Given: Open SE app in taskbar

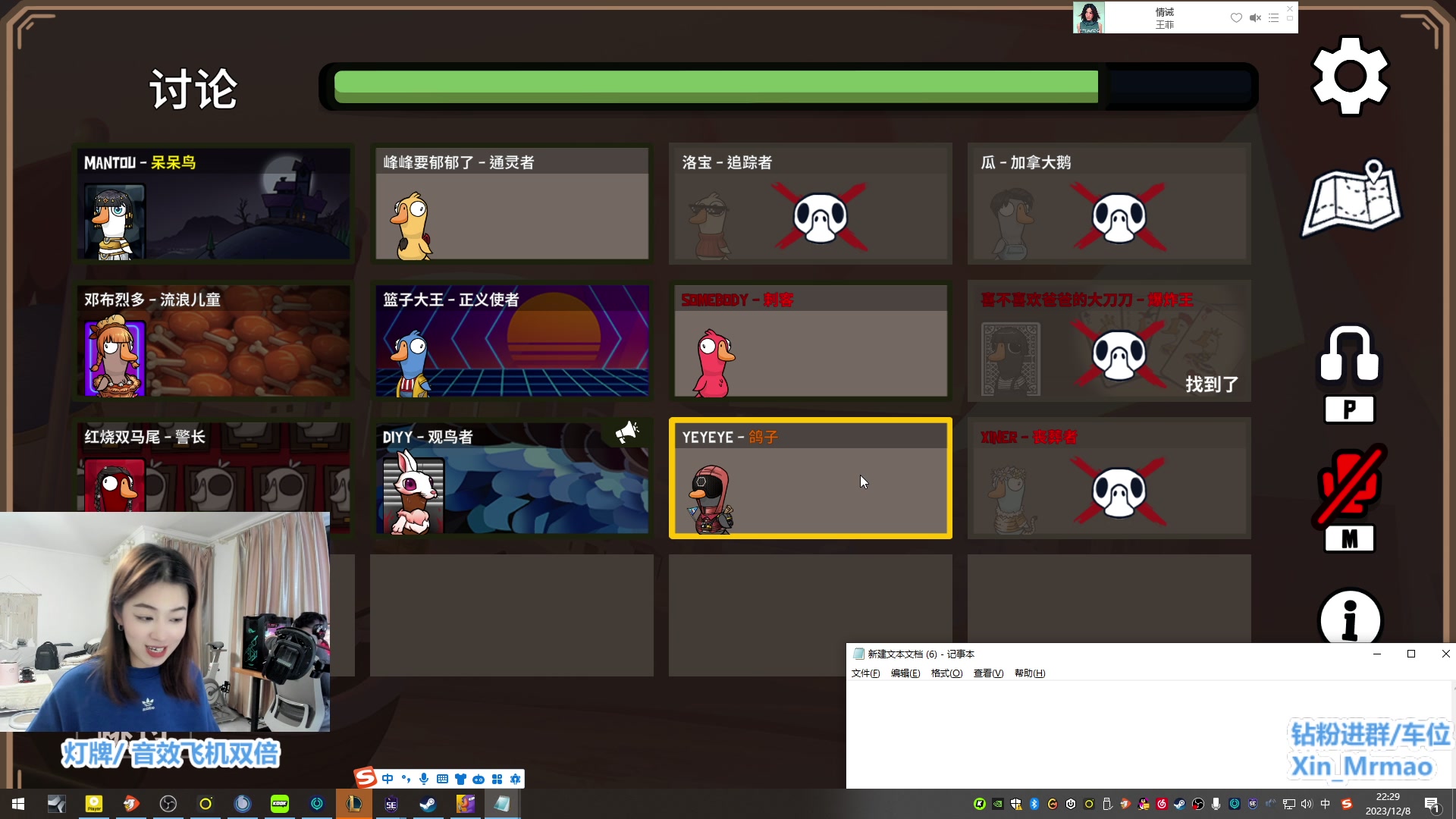Looking at the screenshot, I should point(391,804).
